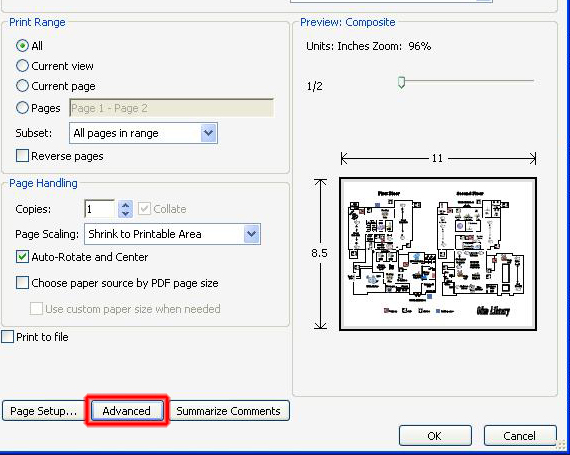Viewport: 570px width, 455px height.
Task: Increase copies with the up arrow
Action: pos(125,205)
